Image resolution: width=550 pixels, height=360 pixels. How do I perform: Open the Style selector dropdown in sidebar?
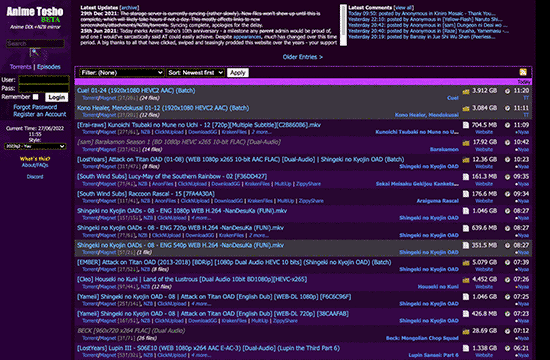pyautogui.click(x=35, y=146)
